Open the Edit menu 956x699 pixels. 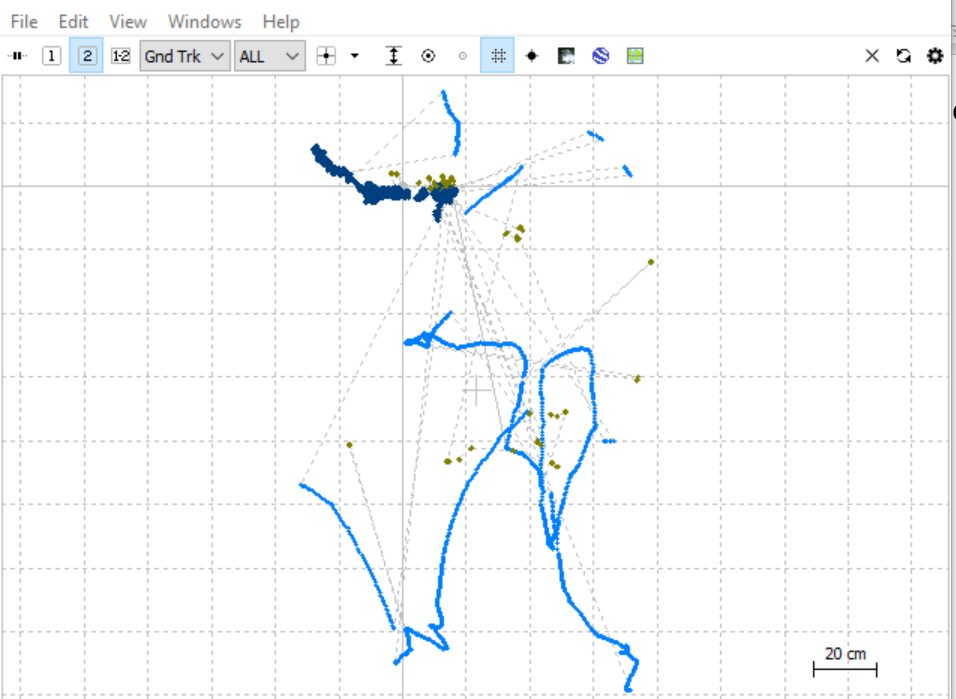(73, 22)
